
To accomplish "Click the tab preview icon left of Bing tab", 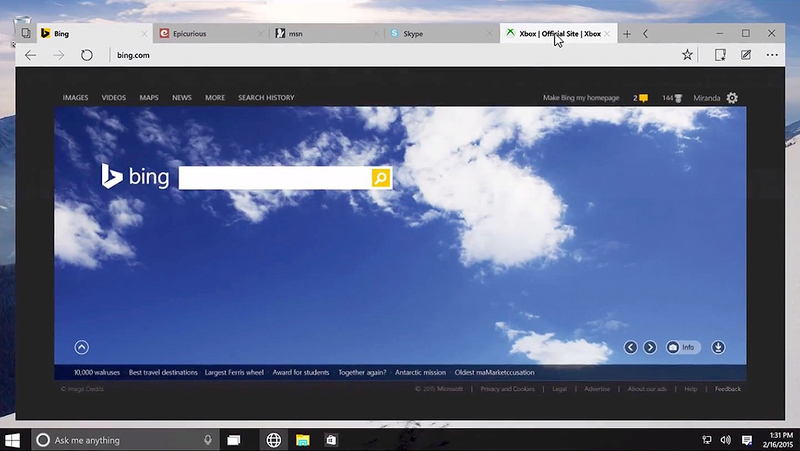I will [26, 34].
